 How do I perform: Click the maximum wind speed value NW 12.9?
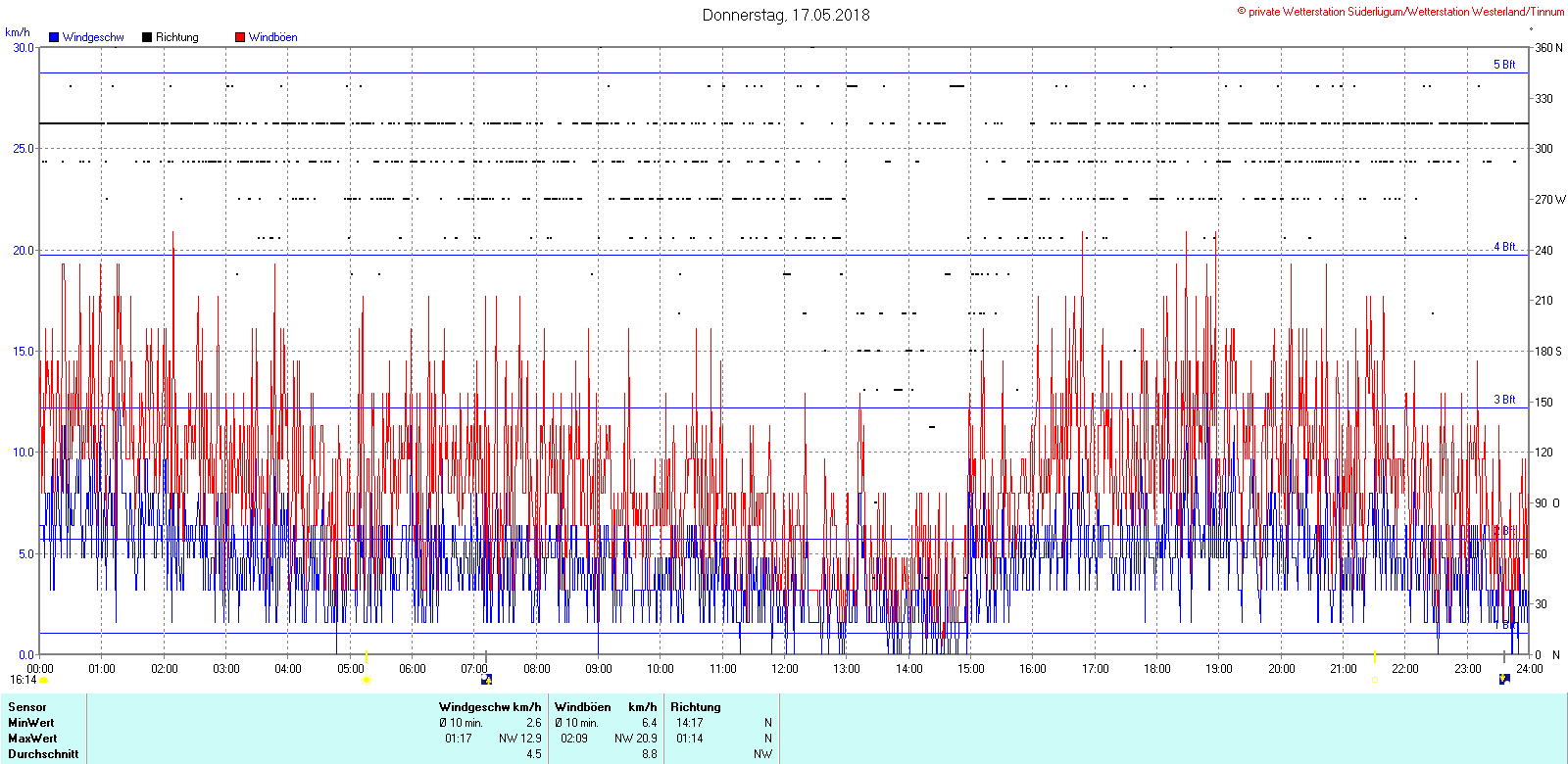(x=520, y=739)
